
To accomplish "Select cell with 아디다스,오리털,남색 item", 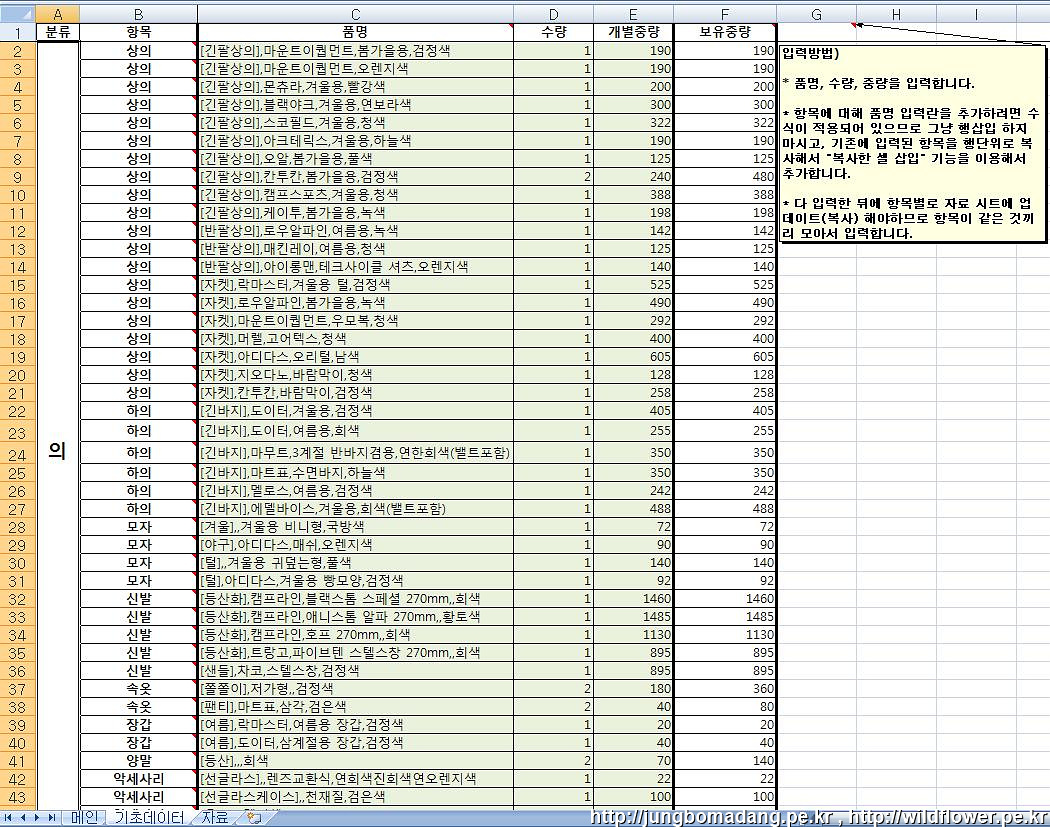I will 356,357.
